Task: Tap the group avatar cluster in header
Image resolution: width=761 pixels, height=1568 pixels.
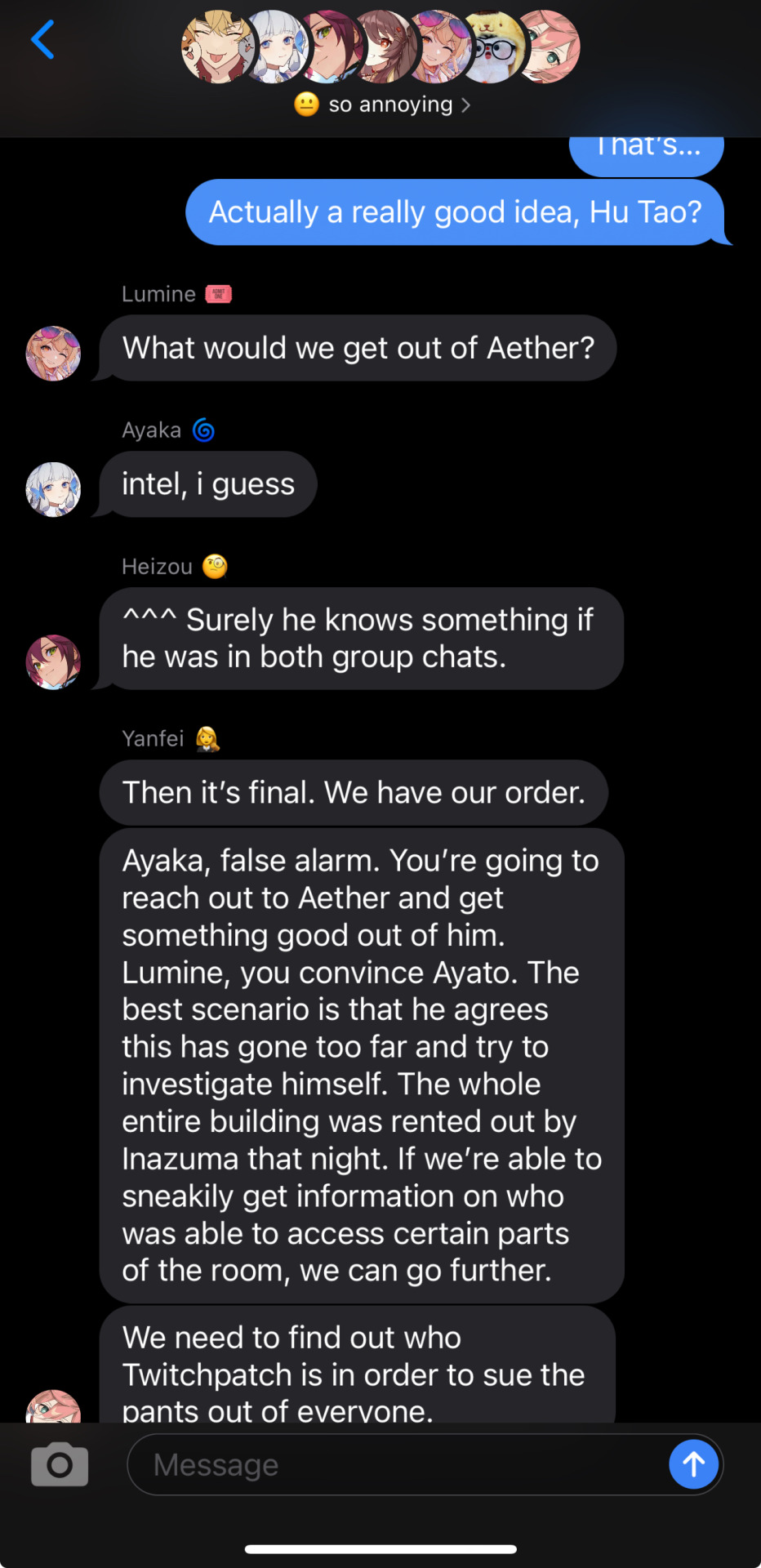Action: pos(380,47)
